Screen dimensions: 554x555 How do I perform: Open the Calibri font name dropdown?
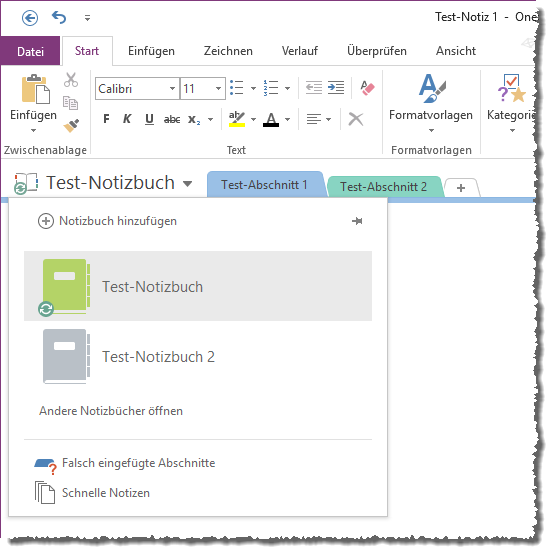(x=172, y=88)
